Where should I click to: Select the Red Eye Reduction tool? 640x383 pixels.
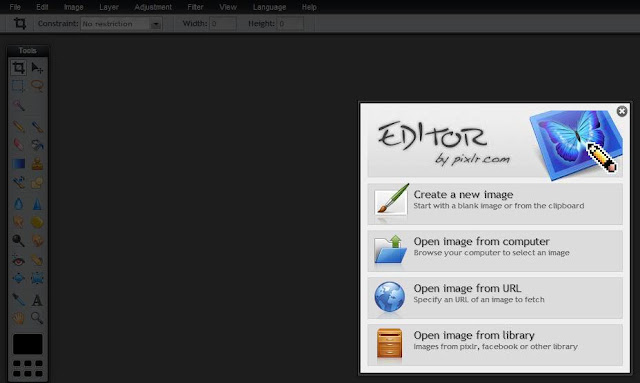point(18,260)
